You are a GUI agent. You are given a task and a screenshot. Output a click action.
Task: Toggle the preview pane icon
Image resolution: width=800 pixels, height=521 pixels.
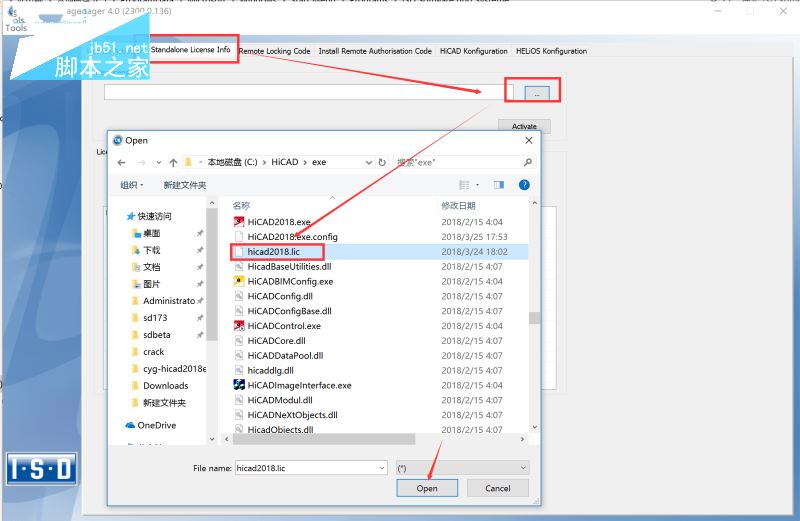click(x=499, y=185)
